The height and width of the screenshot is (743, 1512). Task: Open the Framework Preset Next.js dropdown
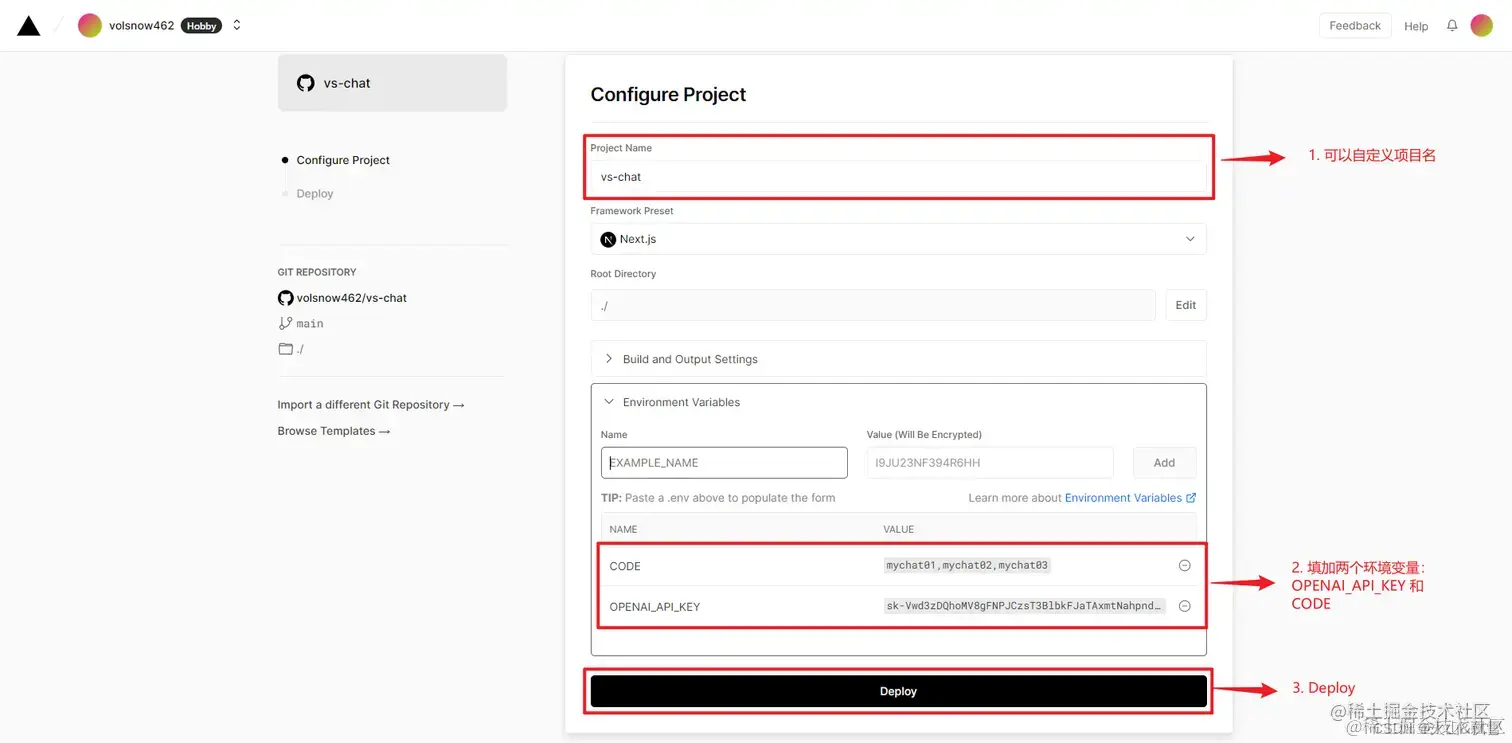click(x=898, y=239)
